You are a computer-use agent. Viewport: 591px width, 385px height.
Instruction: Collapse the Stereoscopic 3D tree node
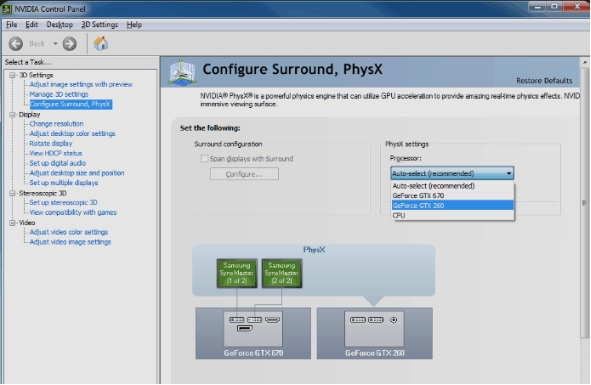pos(12,193)
